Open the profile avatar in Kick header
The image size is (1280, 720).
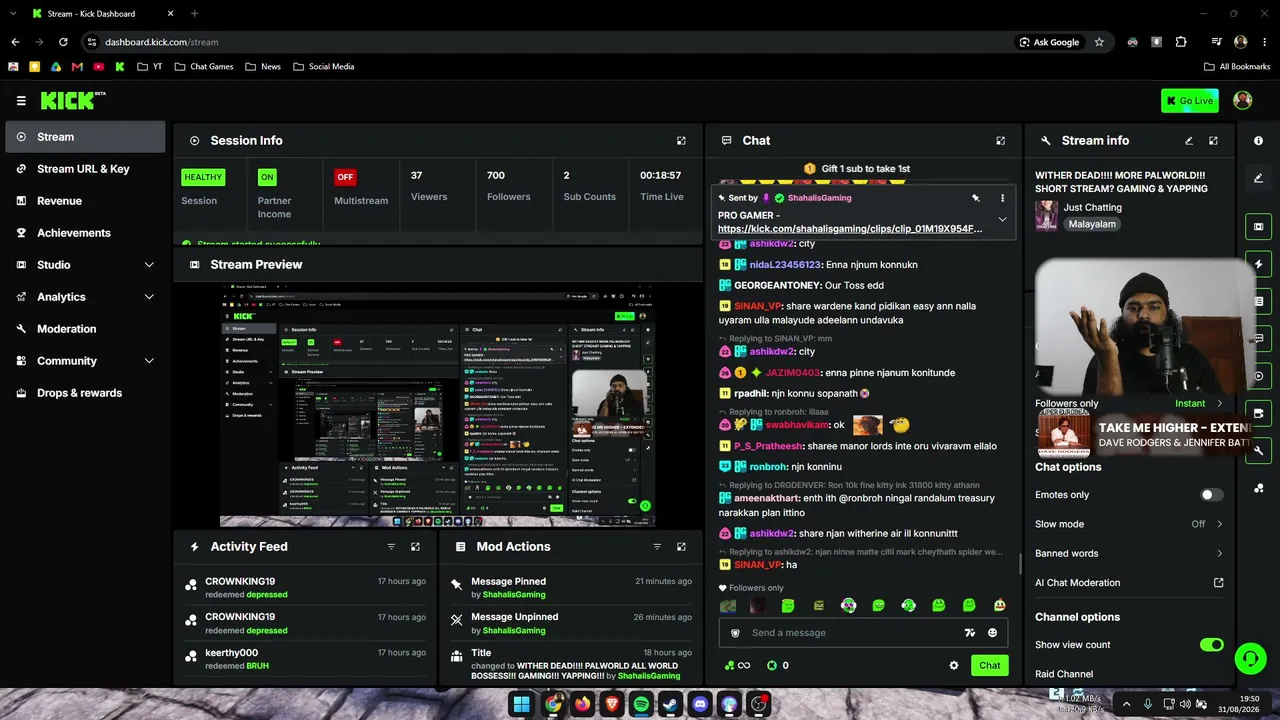[1243, 100]
